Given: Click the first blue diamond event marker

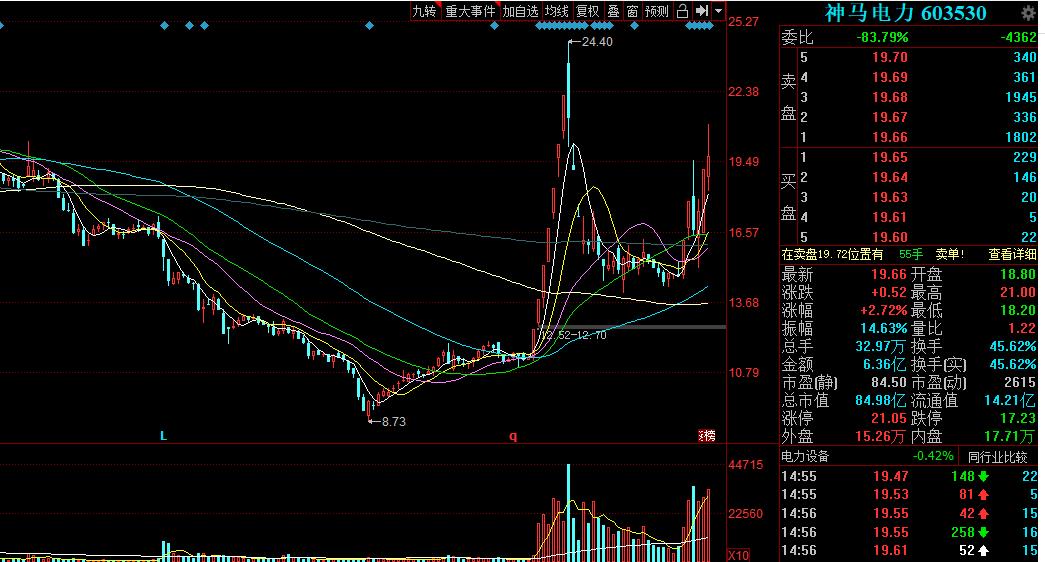Looking at the screenshot, I should coord(165,25).
